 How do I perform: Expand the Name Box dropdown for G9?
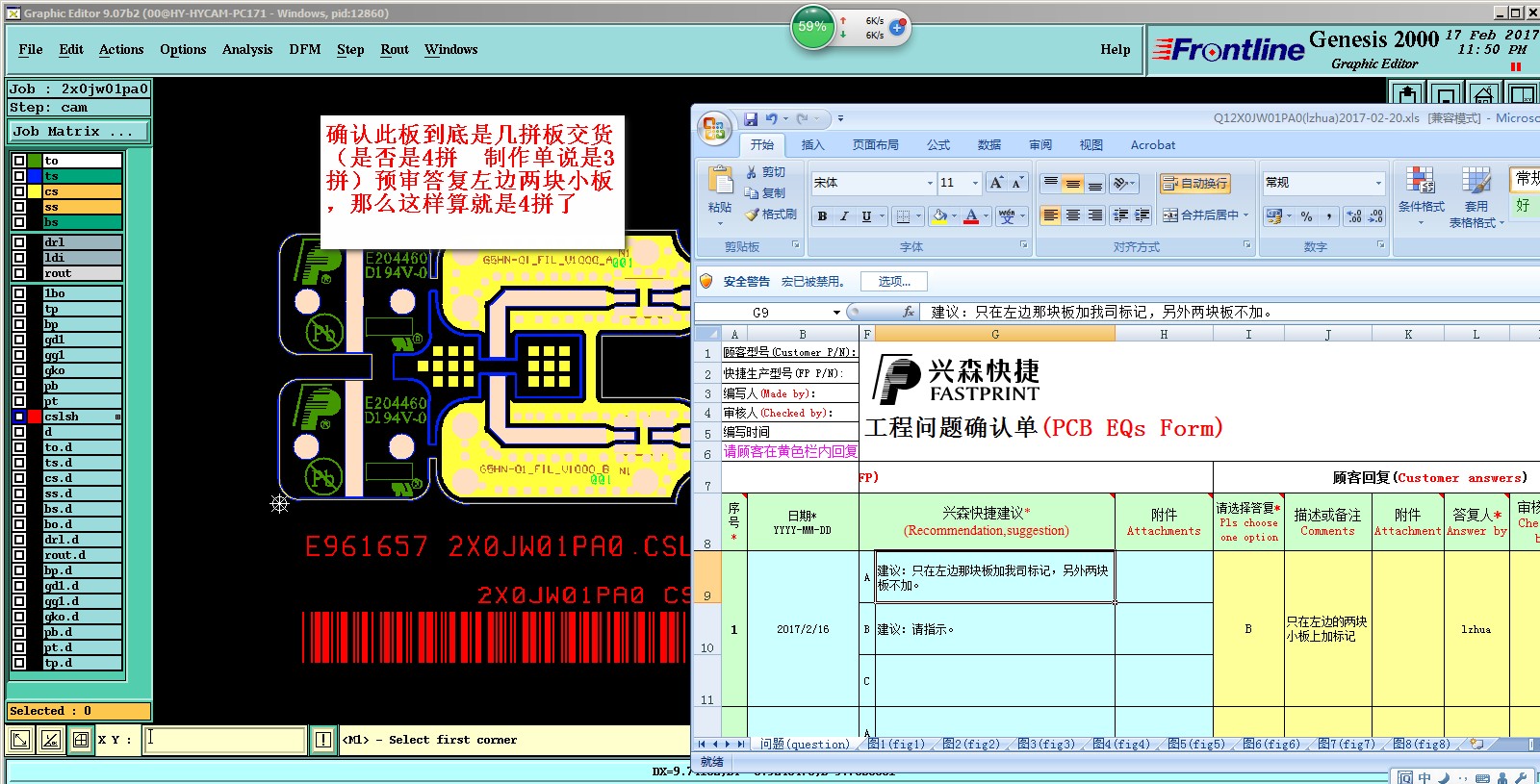(x=836, y=313)
